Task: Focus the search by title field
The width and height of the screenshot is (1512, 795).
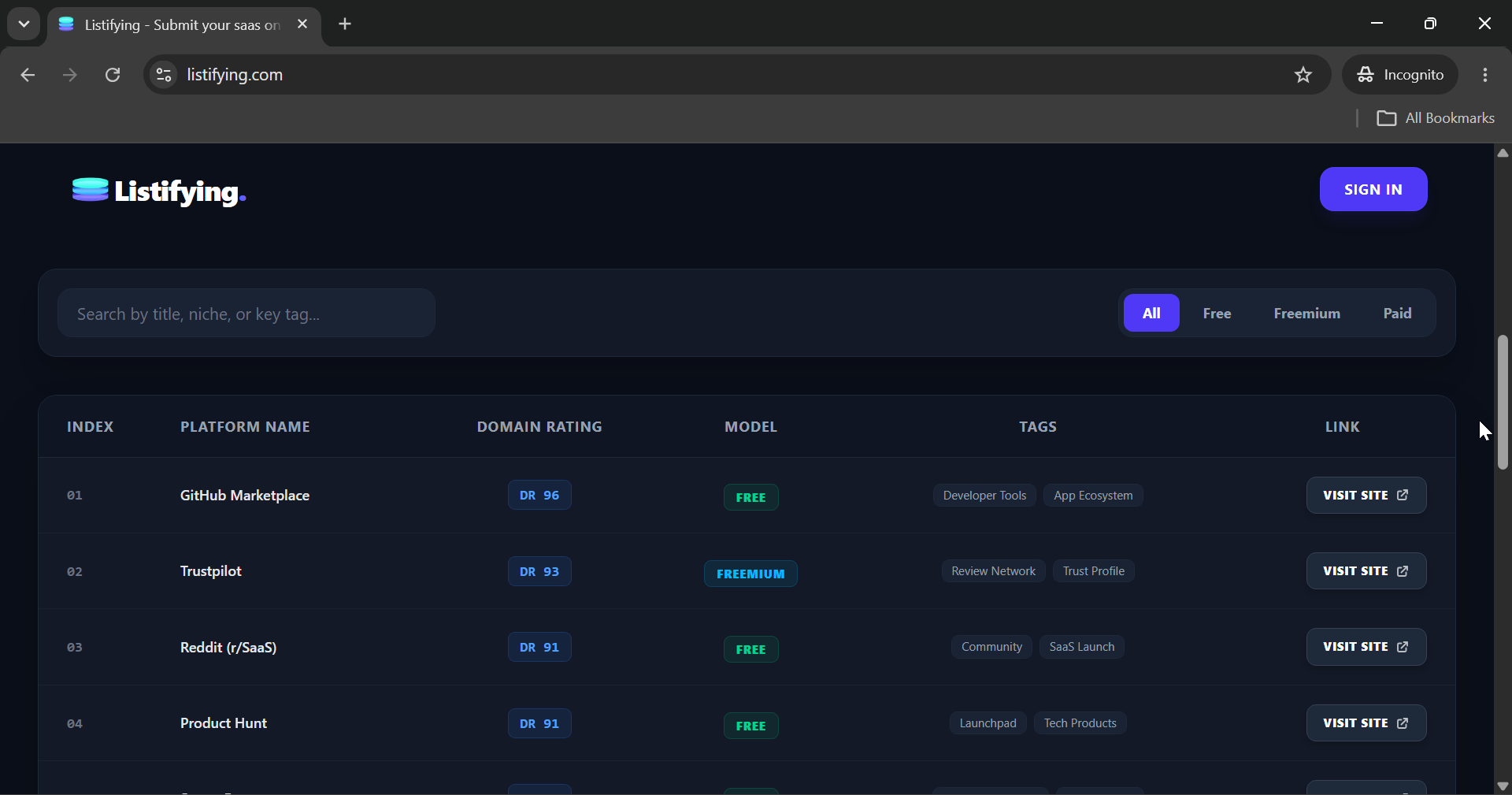Action: coord(246,314)
